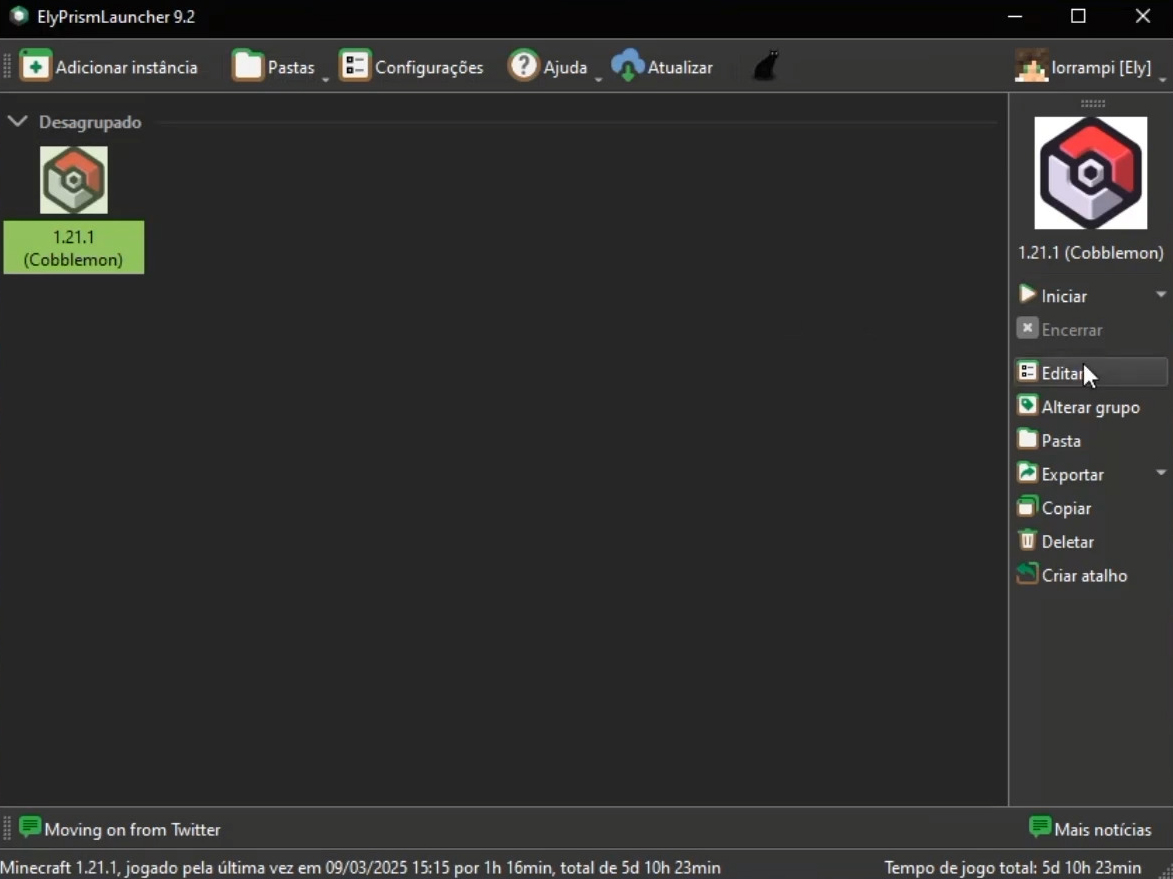The width and height of the screenshot is (1173, 879).
Task: Click the Minecraft 1.21.1 last played status text
Action: pos(361,868)
